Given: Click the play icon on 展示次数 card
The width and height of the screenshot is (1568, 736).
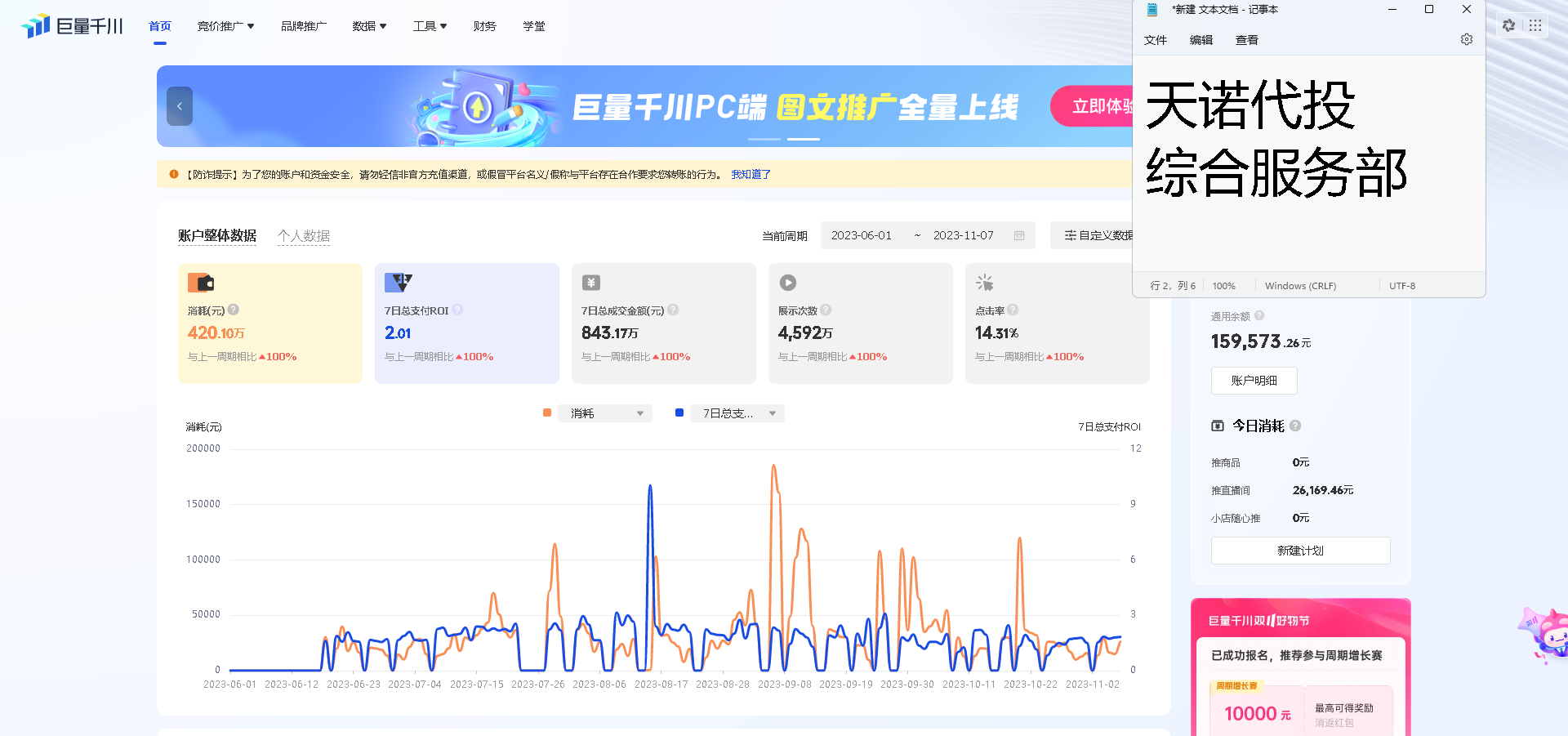Looking at the screenshot, I should coord(788,283).
